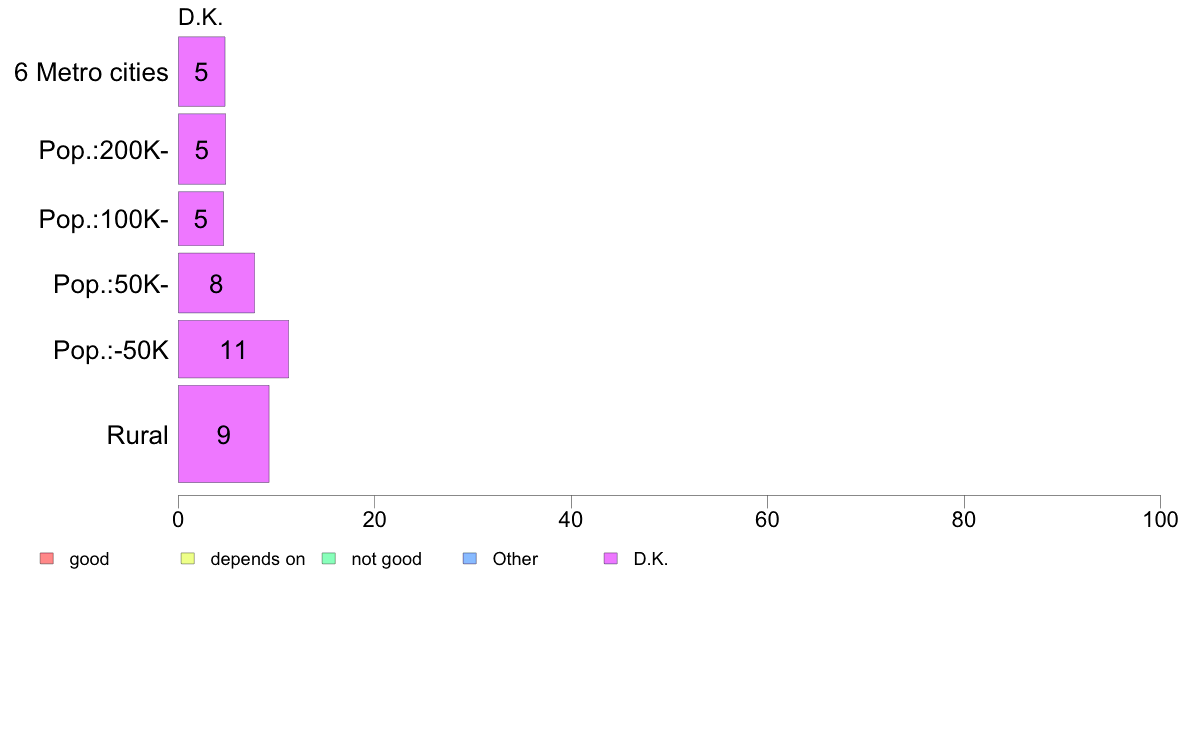Click the green 'not good' legend swatch
This screenshot has height=736, width=1188.
(329, 559)
